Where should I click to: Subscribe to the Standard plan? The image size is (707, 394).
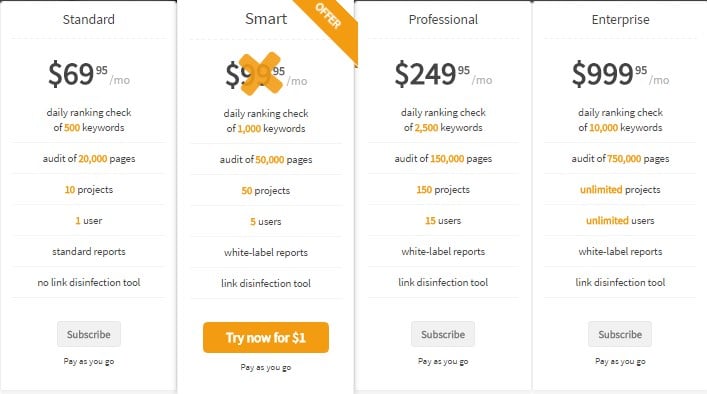89,334
